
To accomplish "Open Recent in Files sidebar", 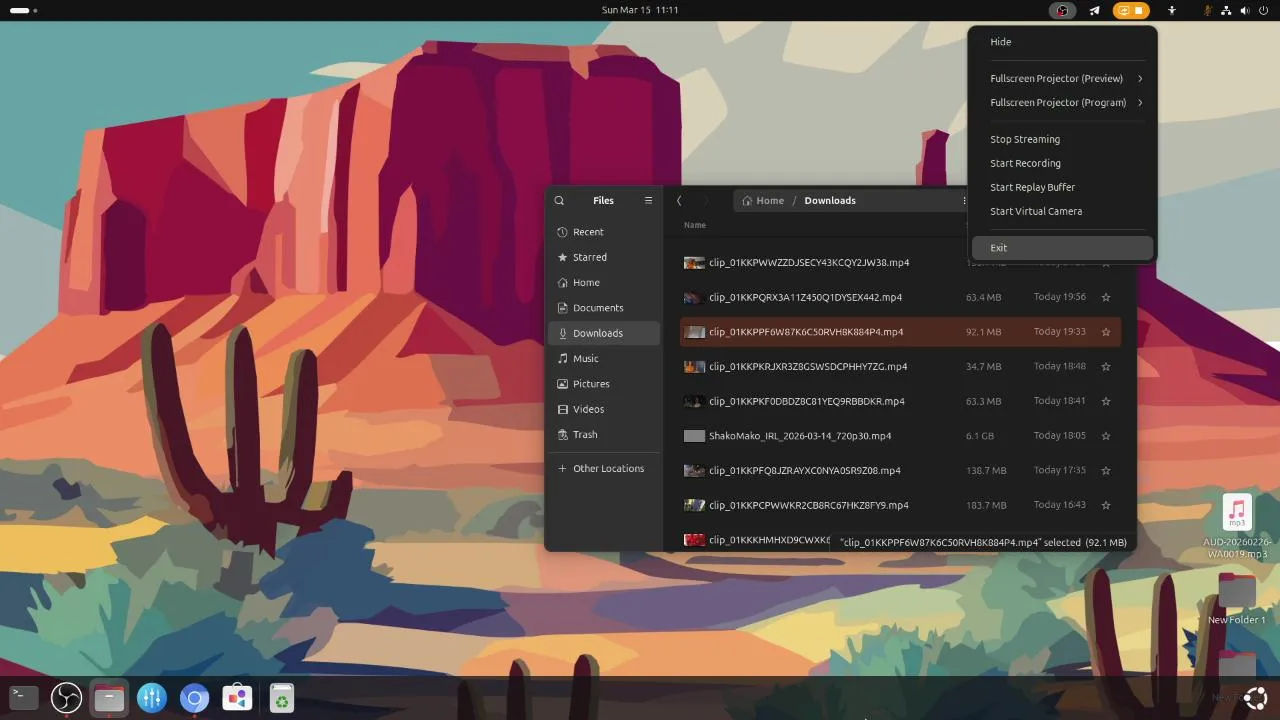I will coord(603,232).
